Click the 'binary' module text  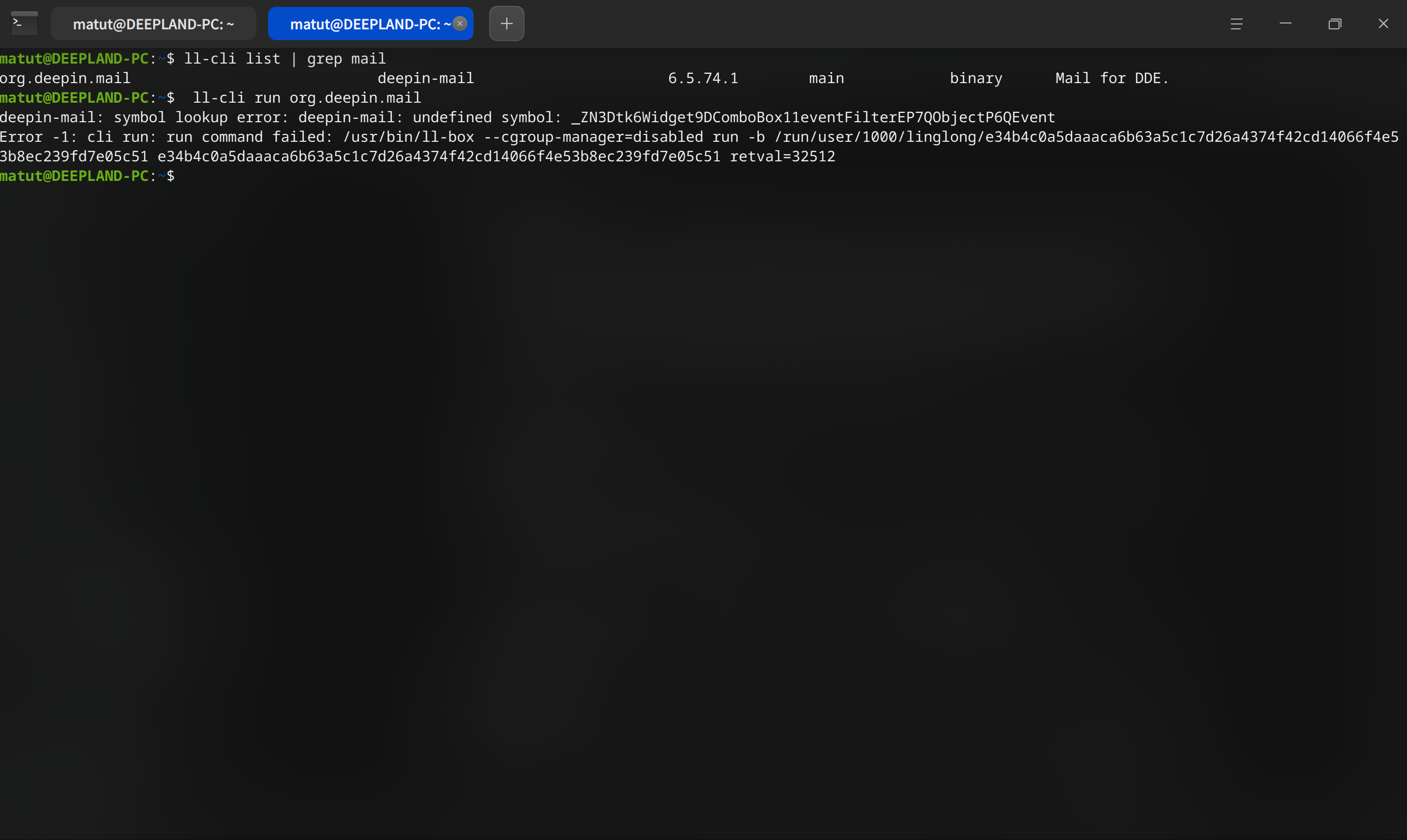[x=976, y=78]
